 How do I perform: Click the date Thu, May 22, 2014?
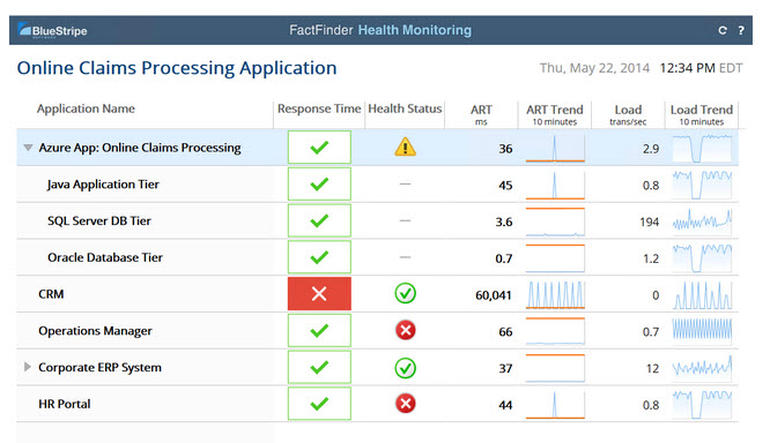pyautogui.click(x=595, y=68)
